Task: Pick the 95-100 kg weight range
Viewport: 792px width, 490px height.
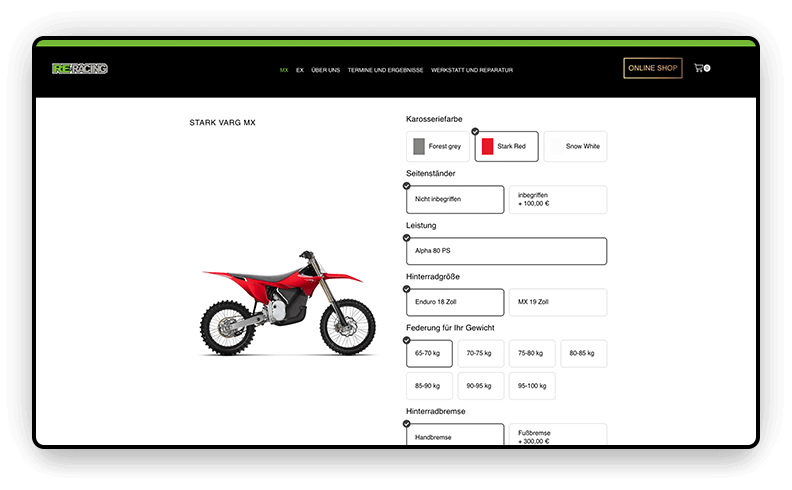Action: coord(532,386)
